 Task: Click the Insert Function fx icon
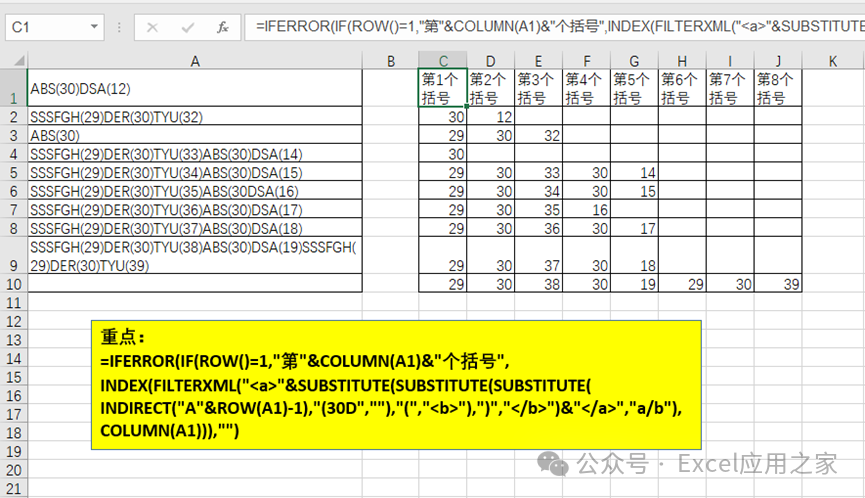tap(222, 27)
